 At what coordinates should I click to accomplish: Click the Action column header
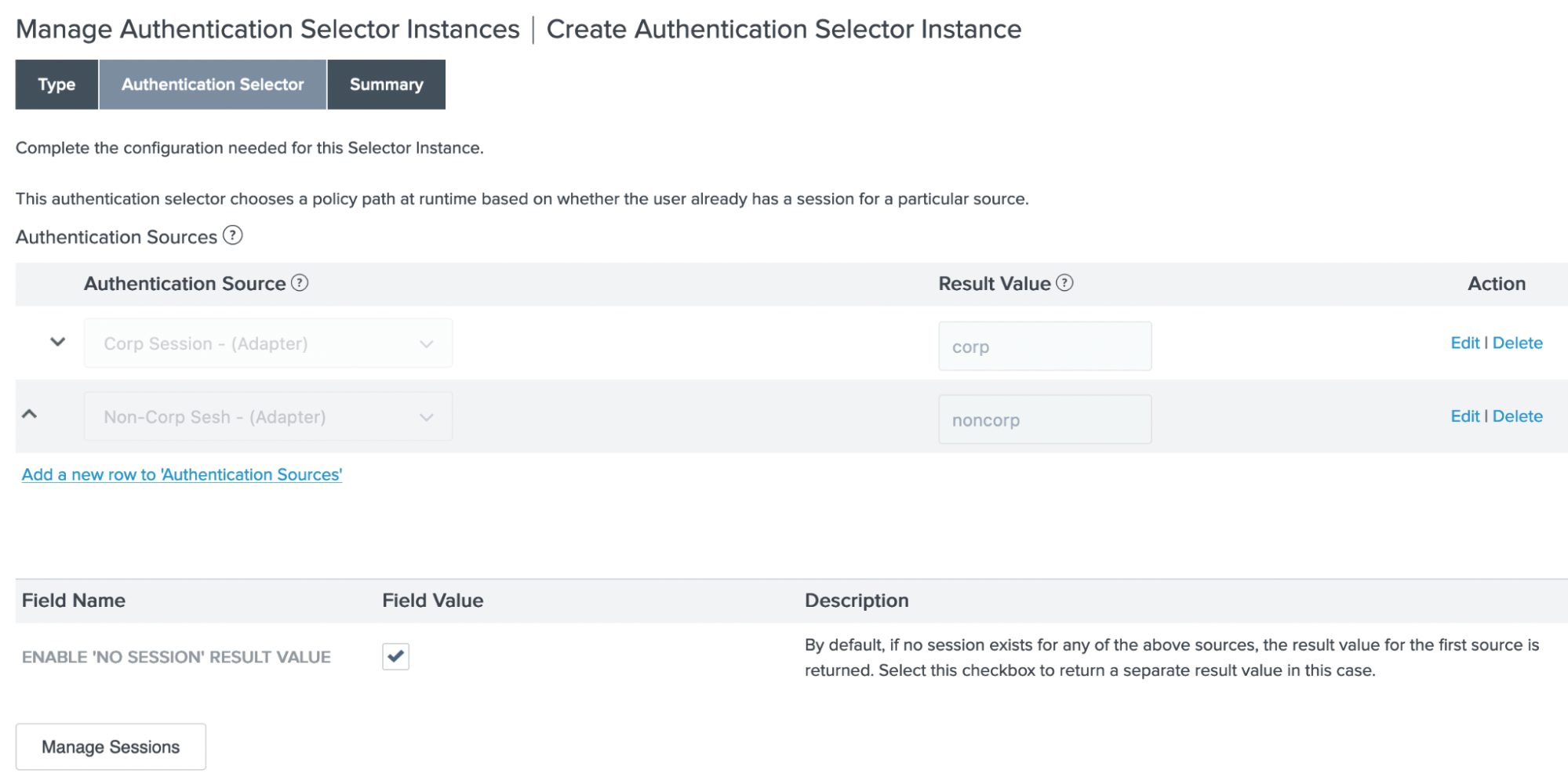pos(1496,284)
